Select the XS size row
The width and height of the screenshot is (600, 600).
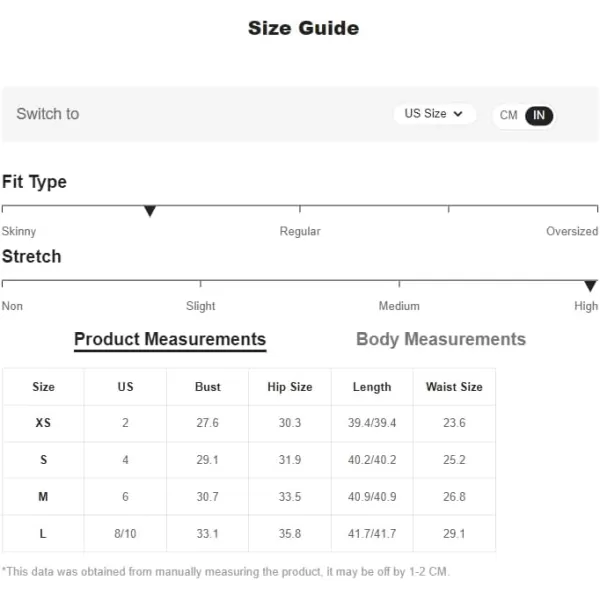tap(249, 423)
